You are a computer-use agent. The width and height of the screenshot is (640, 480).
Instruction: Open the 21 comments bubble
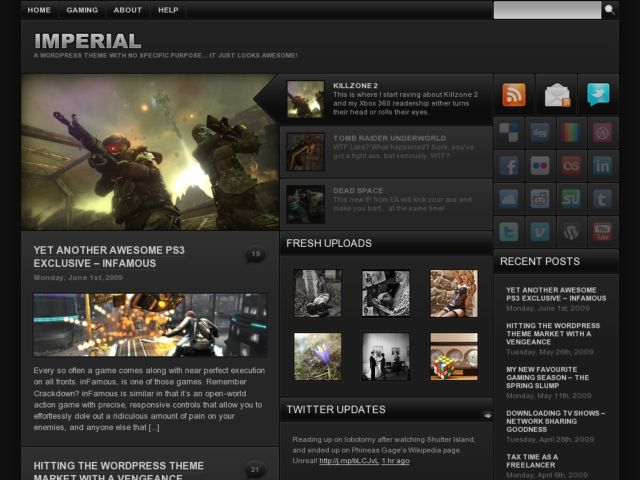coord(255,470)
